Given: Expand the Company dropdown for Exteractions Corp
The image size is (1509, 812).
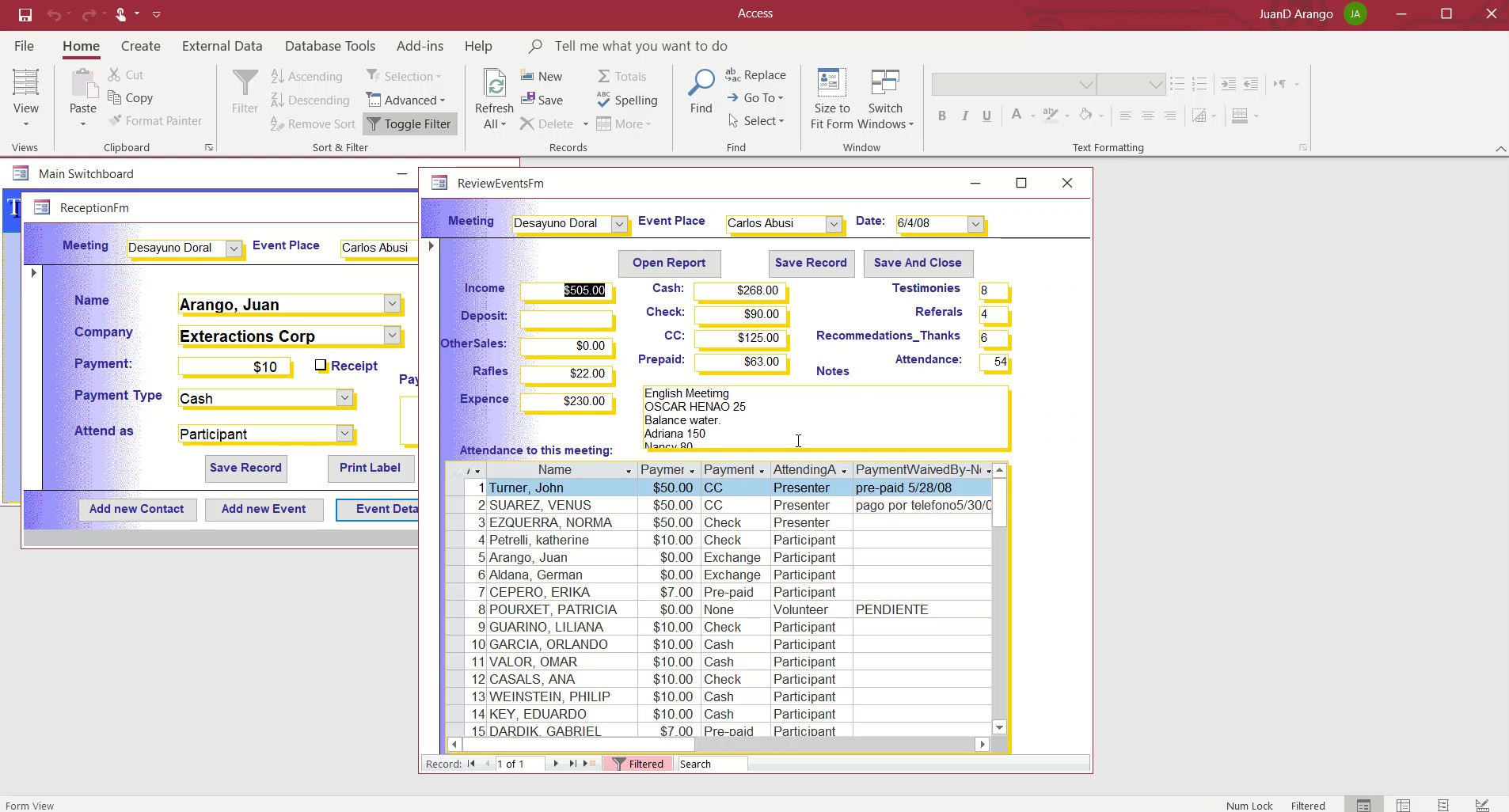Looking at the screenshot, I should [392, 335].
